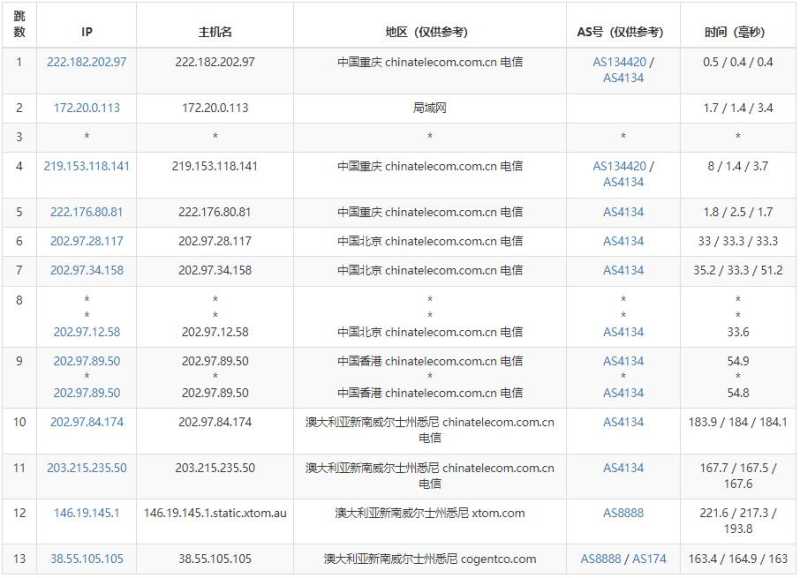Open AS8888 link in hop 12 row
Screen dimensions: 800x578
623,513
